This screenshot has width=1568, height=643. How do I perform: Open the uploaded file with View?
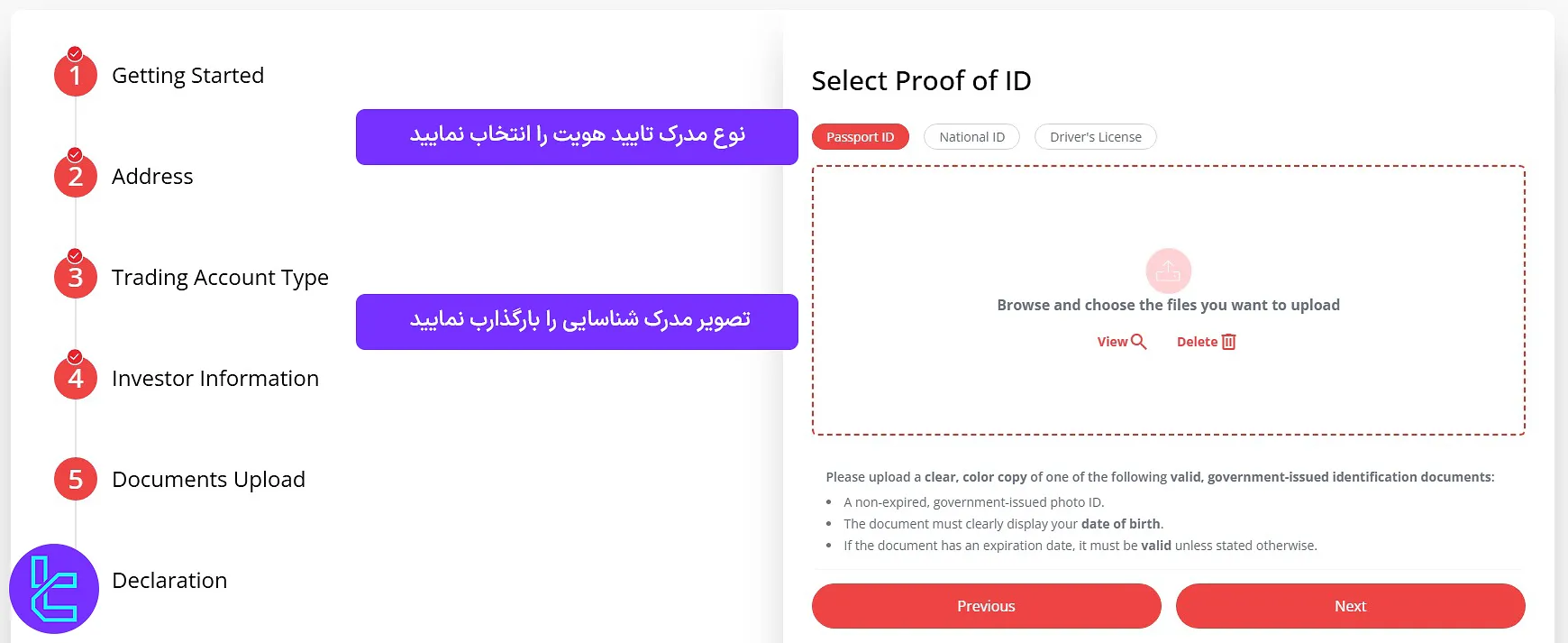click(1120, 342)
